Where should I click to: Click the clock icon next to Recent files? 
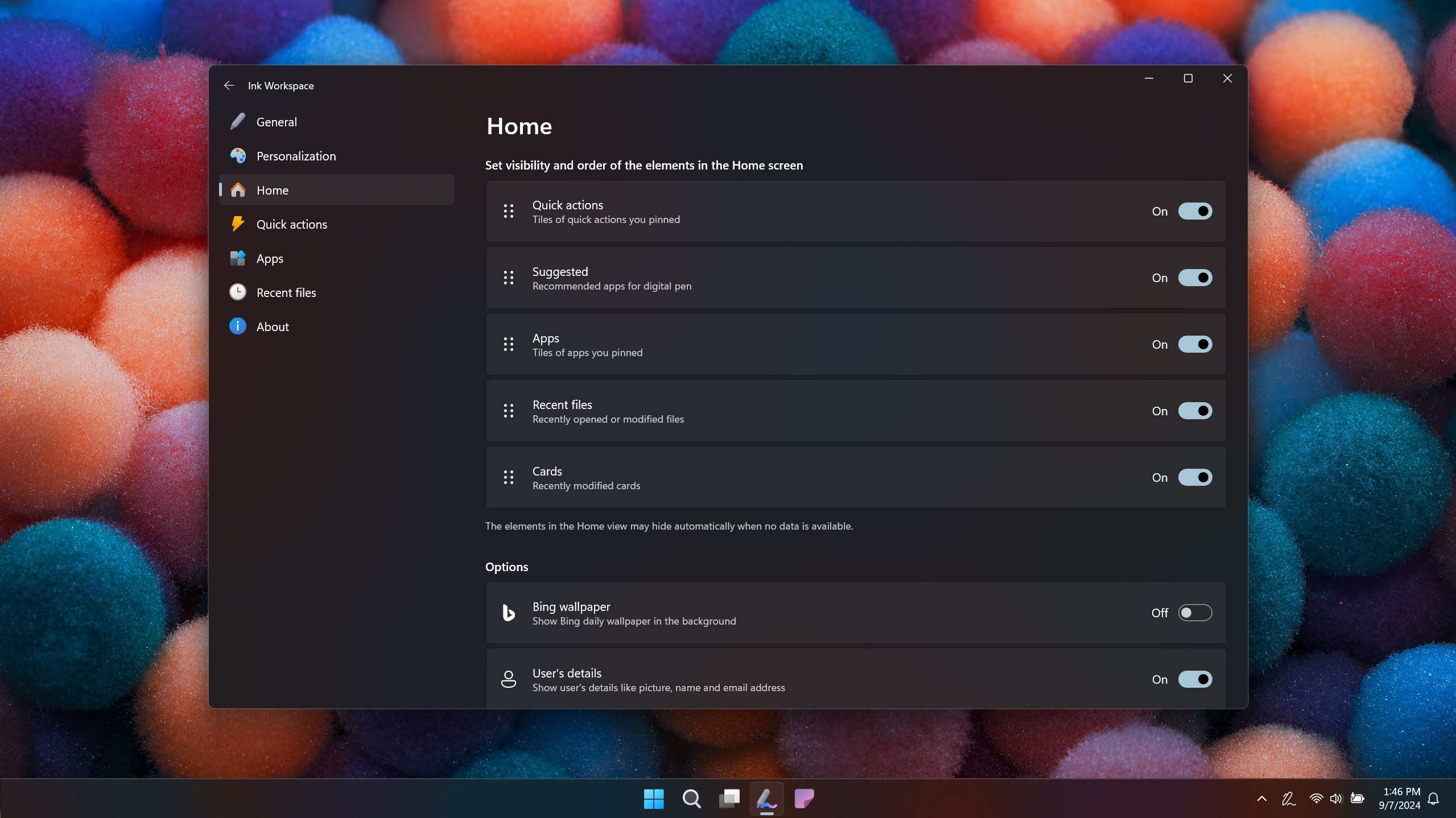[237, 292]
